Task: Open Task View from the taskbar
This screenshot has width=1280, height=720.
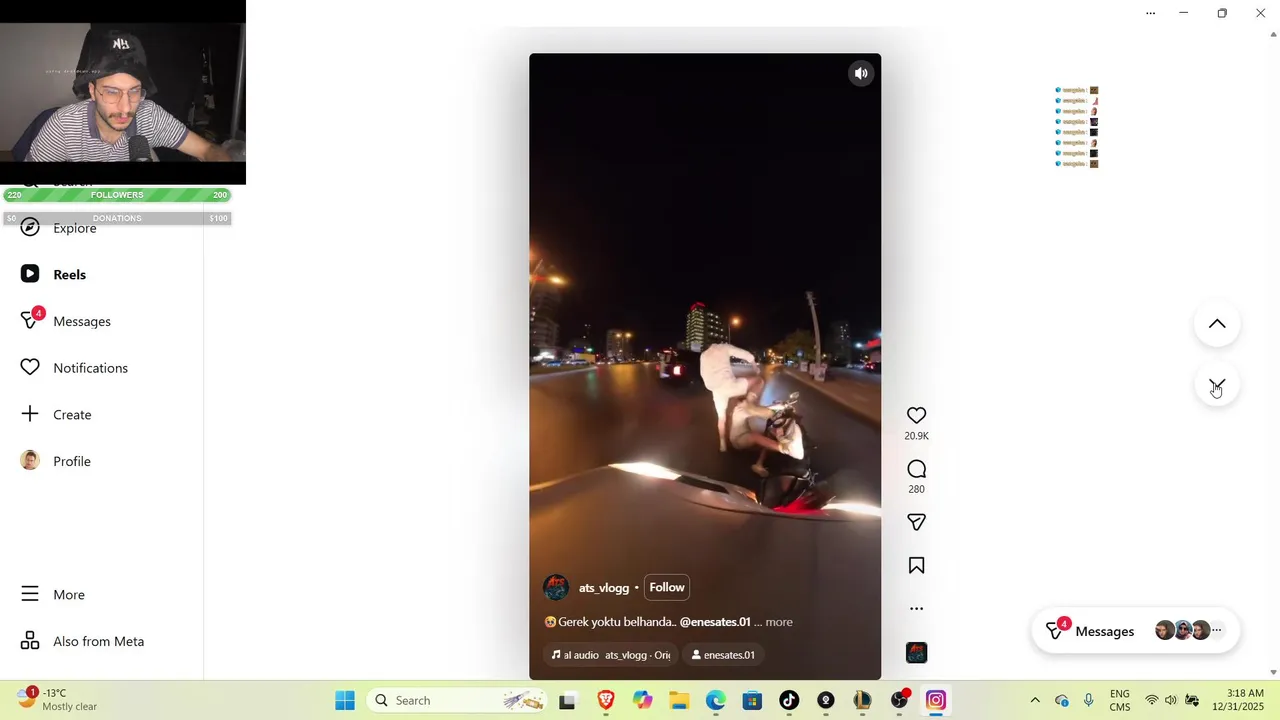Action: click(x=567, y=701)
